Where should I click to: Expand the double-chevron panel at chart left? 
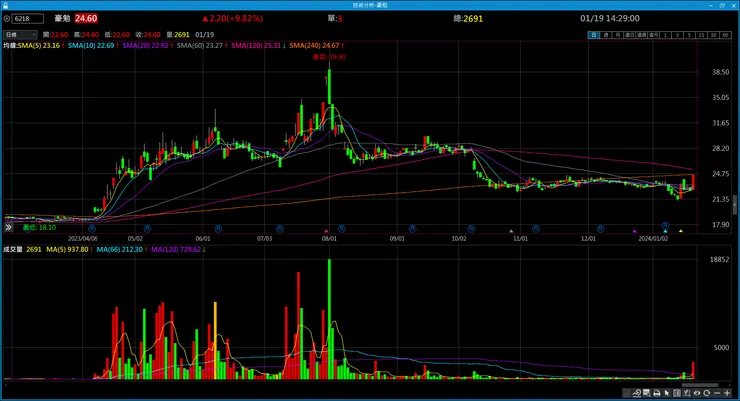pyautogui.click(x=8, y=227)
